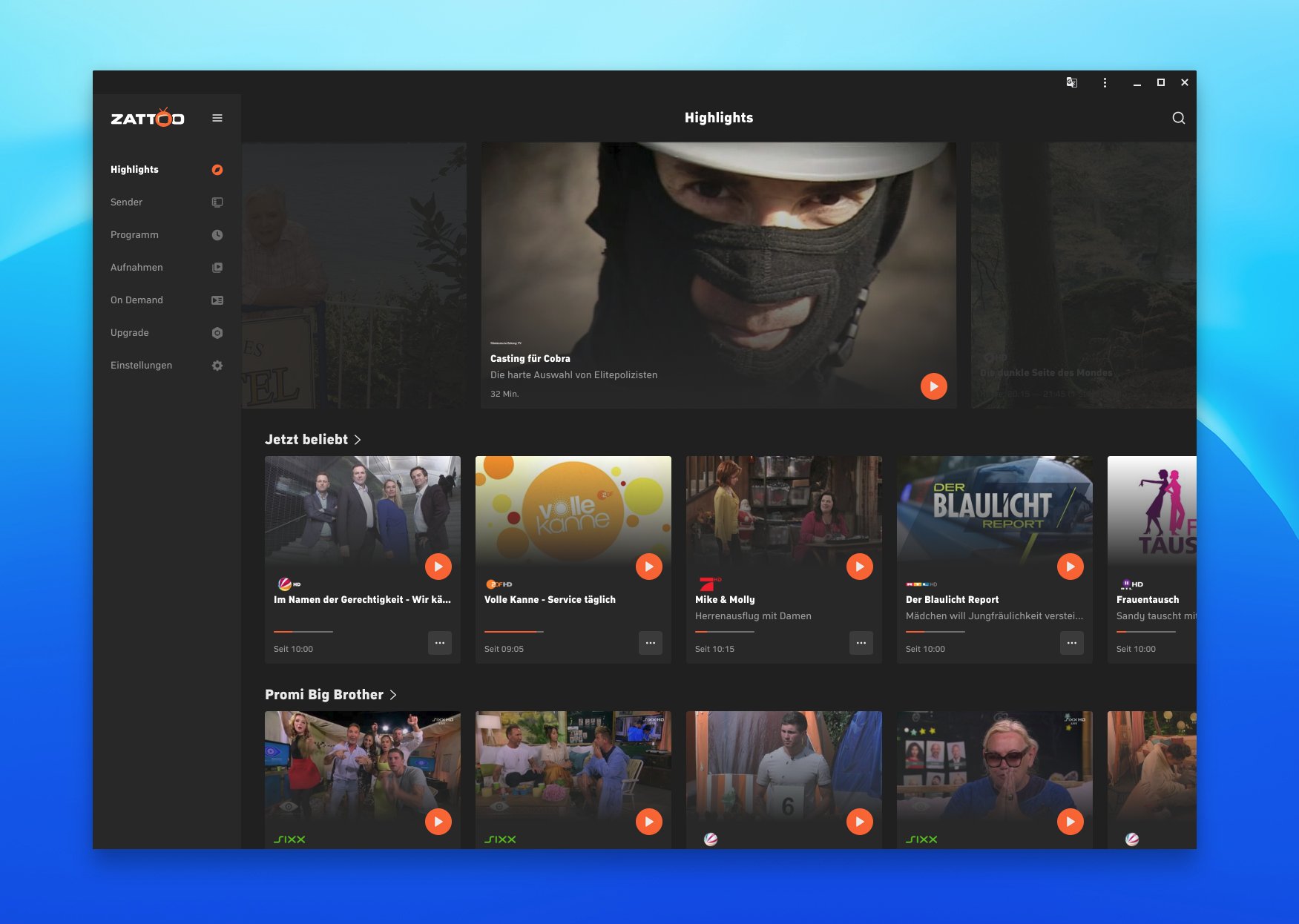Click the Sender channels icon

[217, 202]
